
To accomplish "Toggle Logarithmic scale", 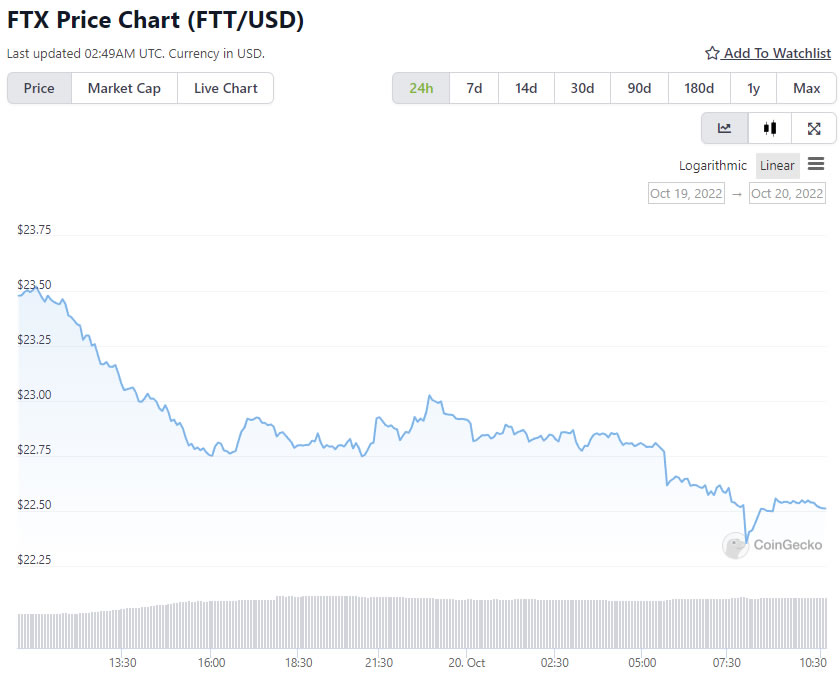I will pos(712,166).
